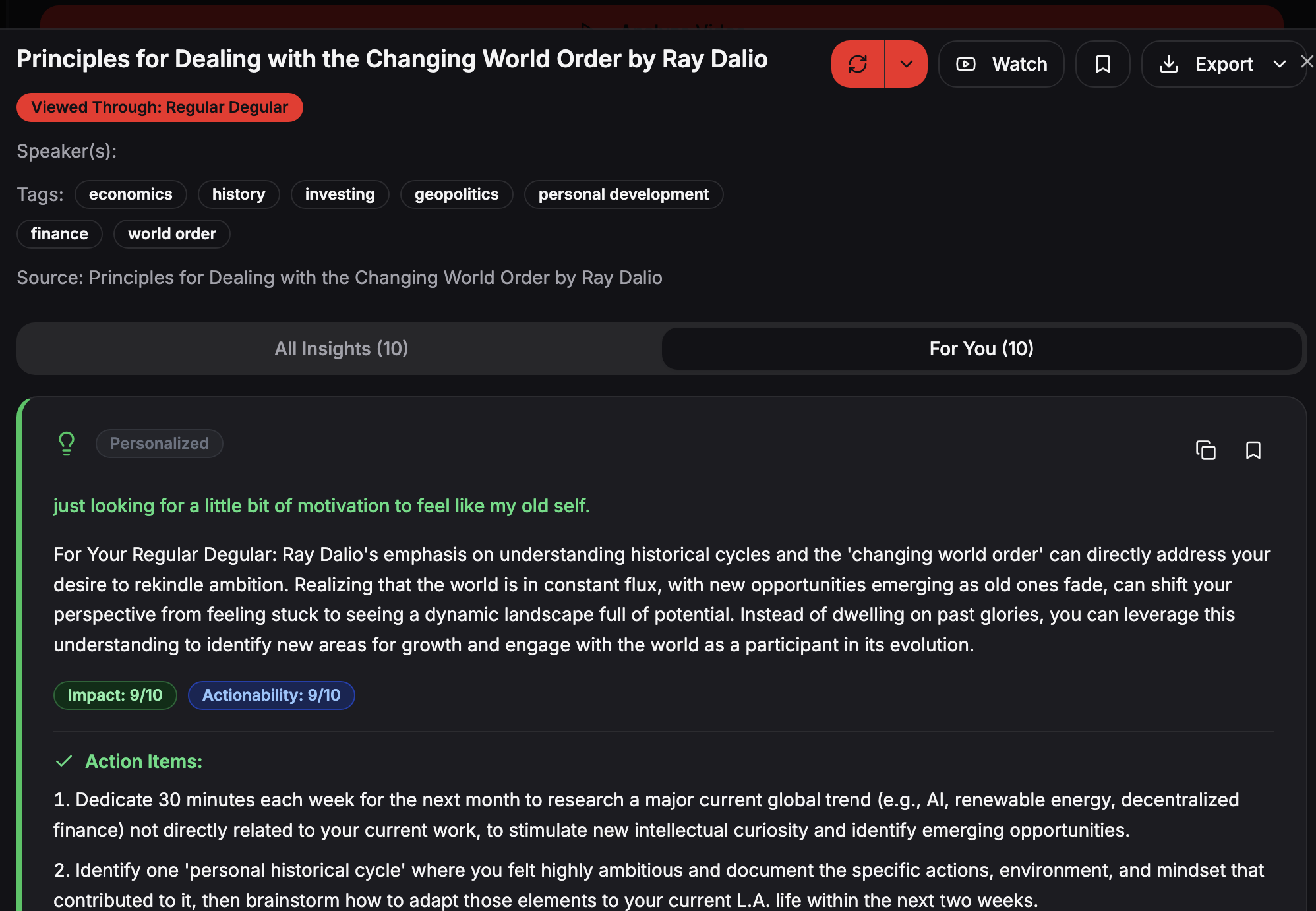Click the Watch video button
Screen dimensions: 1316x911
point(1001,64)
